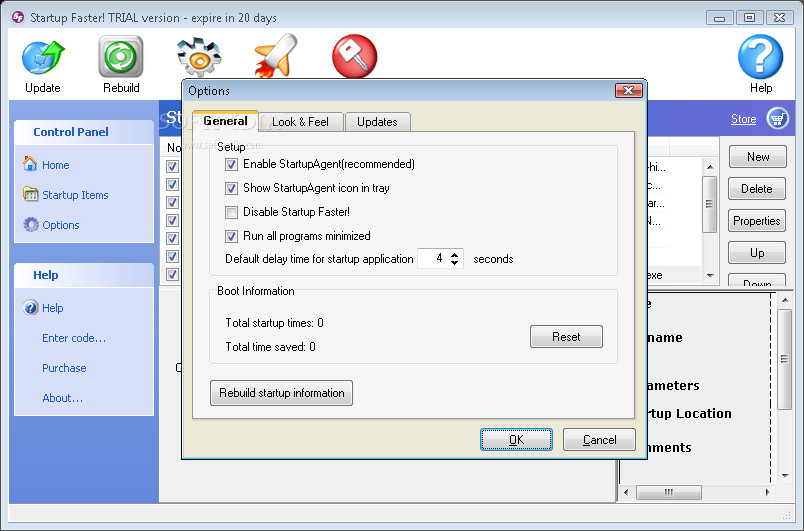Click the details pane horizontal scrollbar thumb
Image resolution: width=804 pixels, height=531 pixels.
tap(669, 493)
